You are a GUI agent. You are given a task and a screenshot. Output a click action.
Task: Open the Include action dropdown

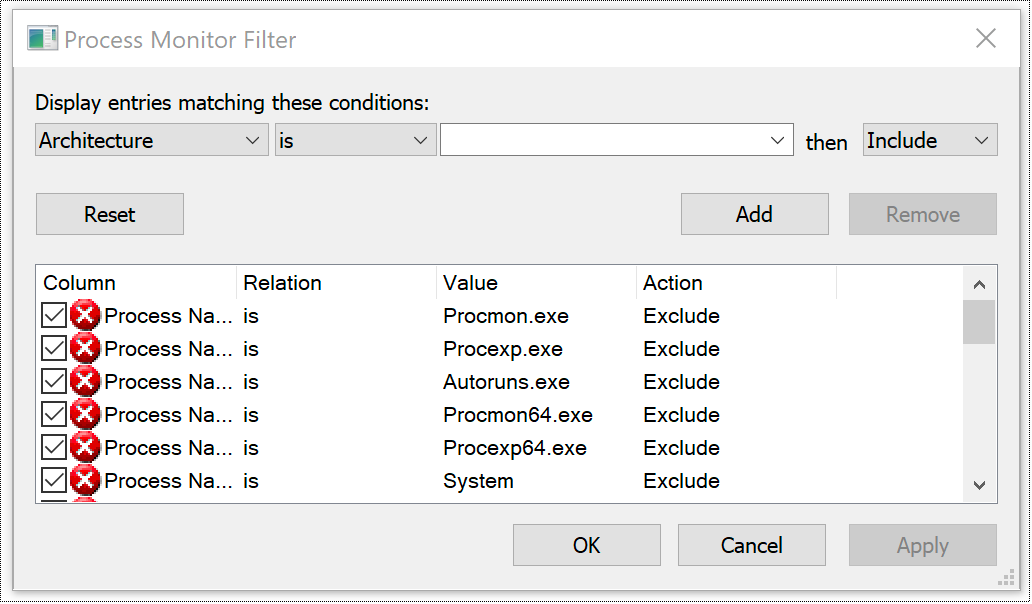click(930, 140)
